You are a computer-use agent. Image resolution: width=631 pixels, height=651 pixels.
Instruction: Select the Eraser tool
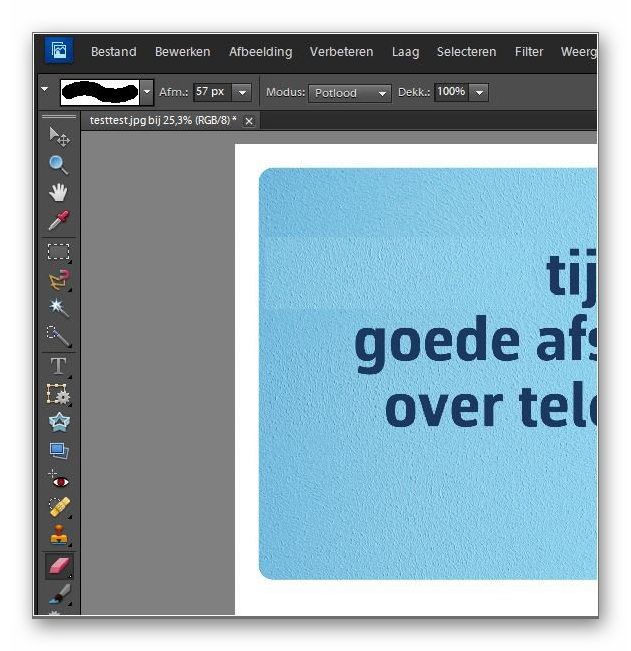(59, 567)
